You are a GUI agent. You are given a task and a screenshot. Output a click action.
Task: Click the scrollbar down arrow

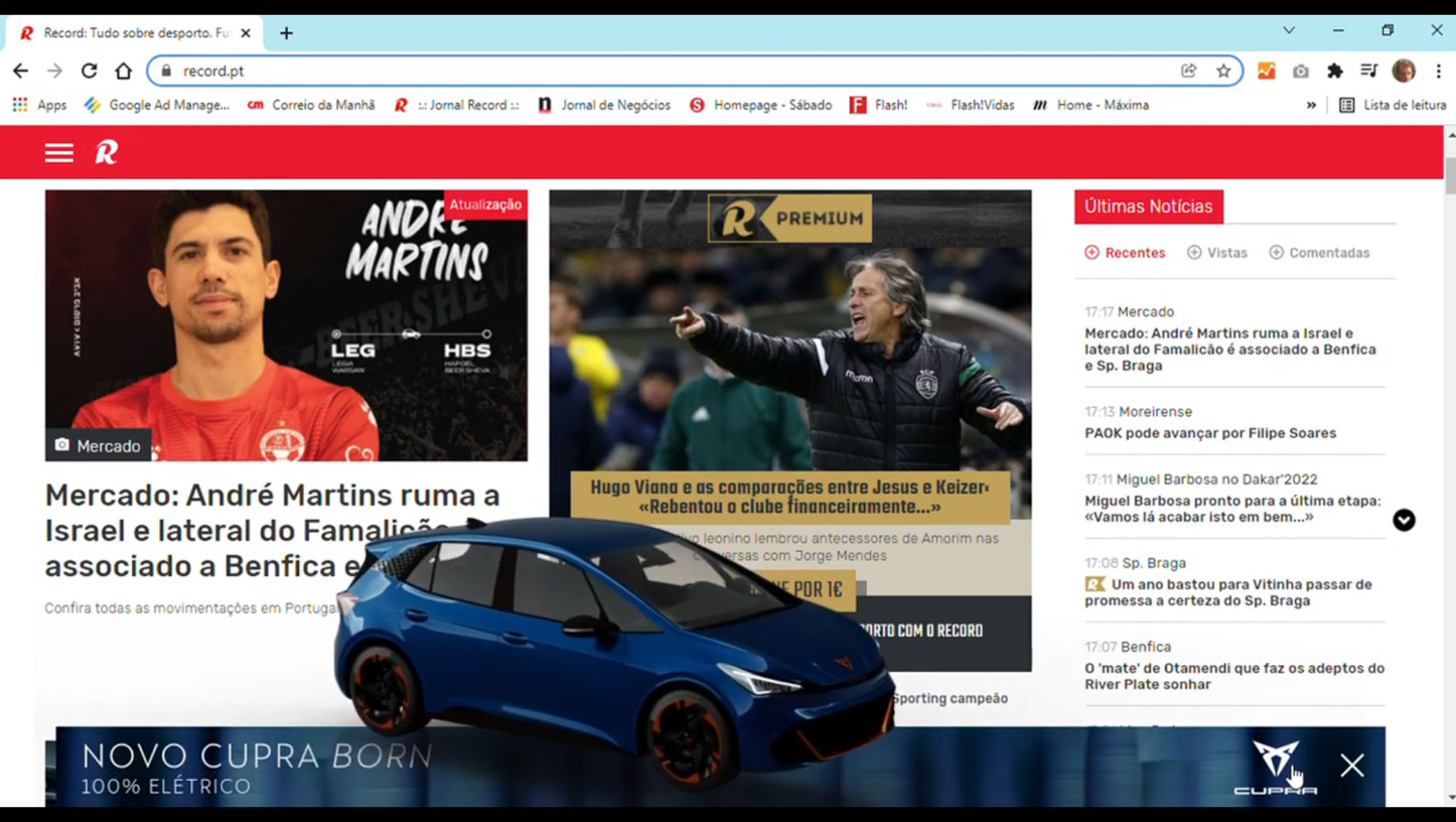(1451, 797)
